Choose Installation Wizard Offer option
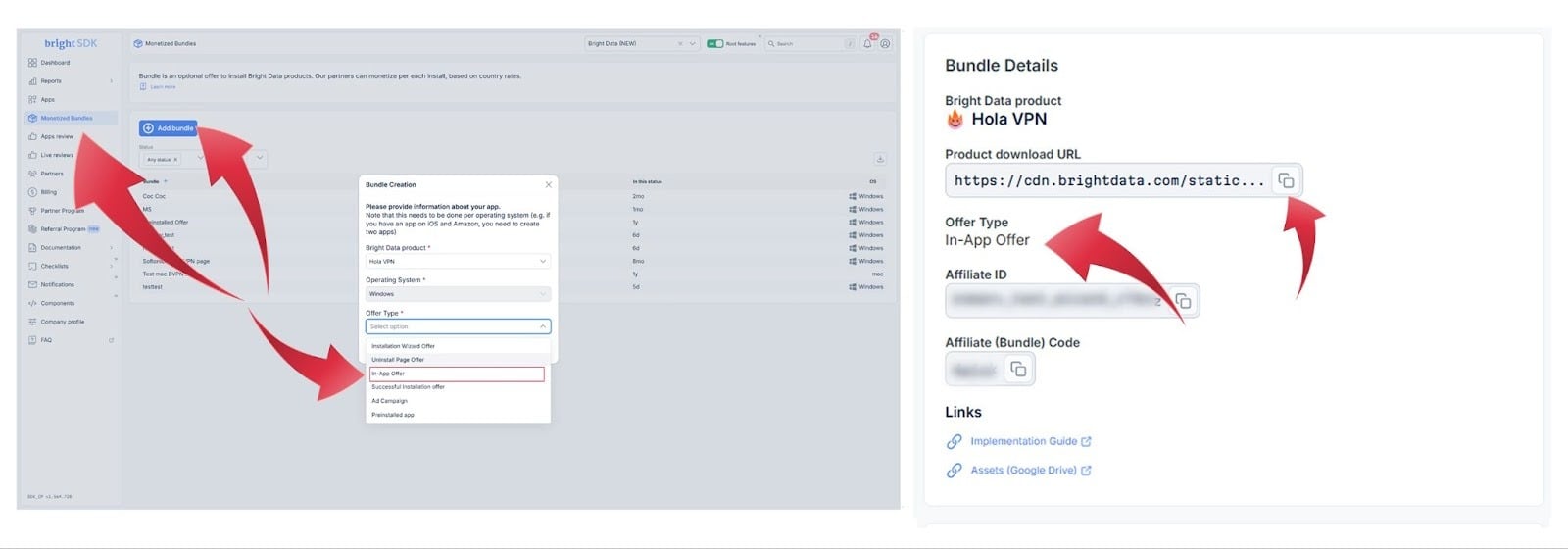This screenshot has width=1568, height=549. click(458, 346)
